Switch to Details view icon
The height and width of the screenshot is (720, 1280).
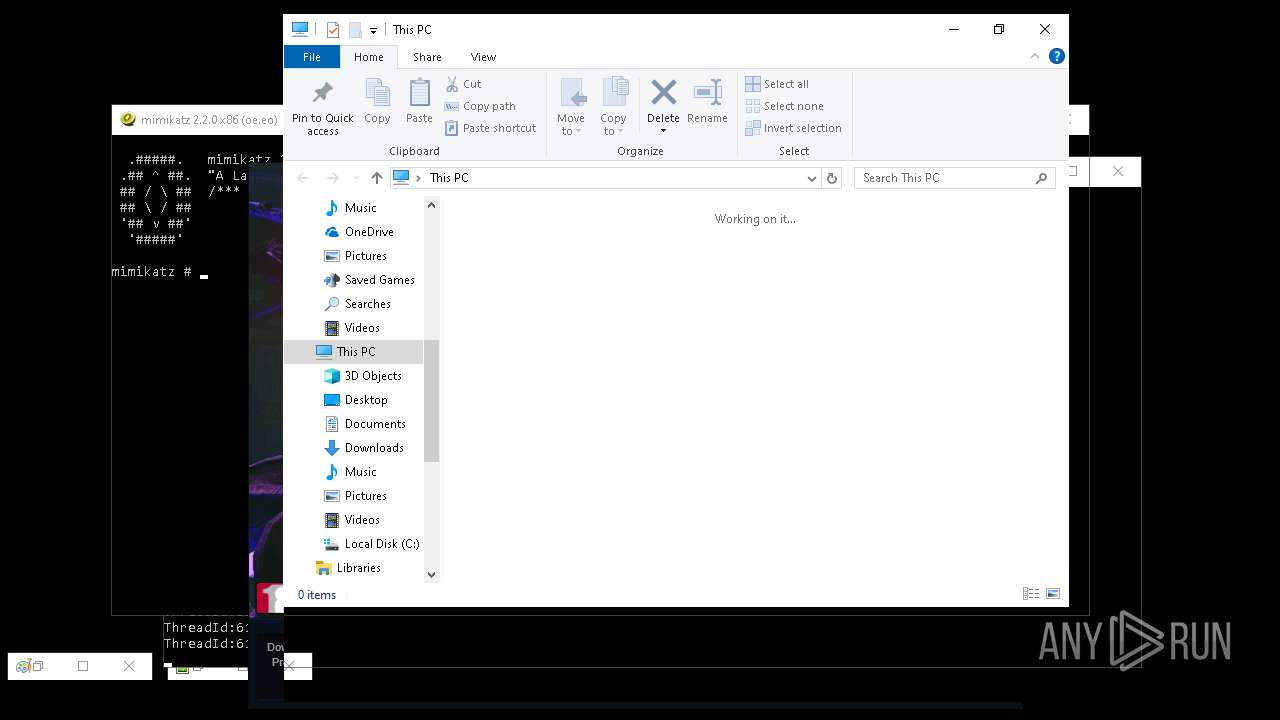tap(1030, 594)
